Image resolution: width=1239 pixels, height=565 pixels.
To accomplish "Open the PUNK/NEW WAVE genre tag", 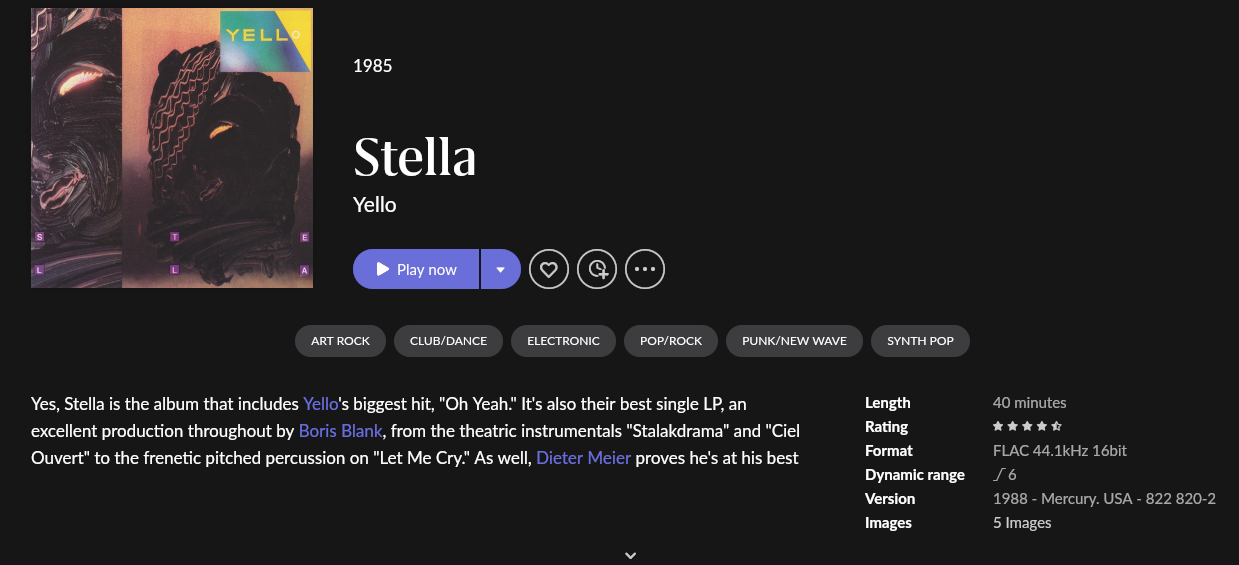I will (794, 341).
